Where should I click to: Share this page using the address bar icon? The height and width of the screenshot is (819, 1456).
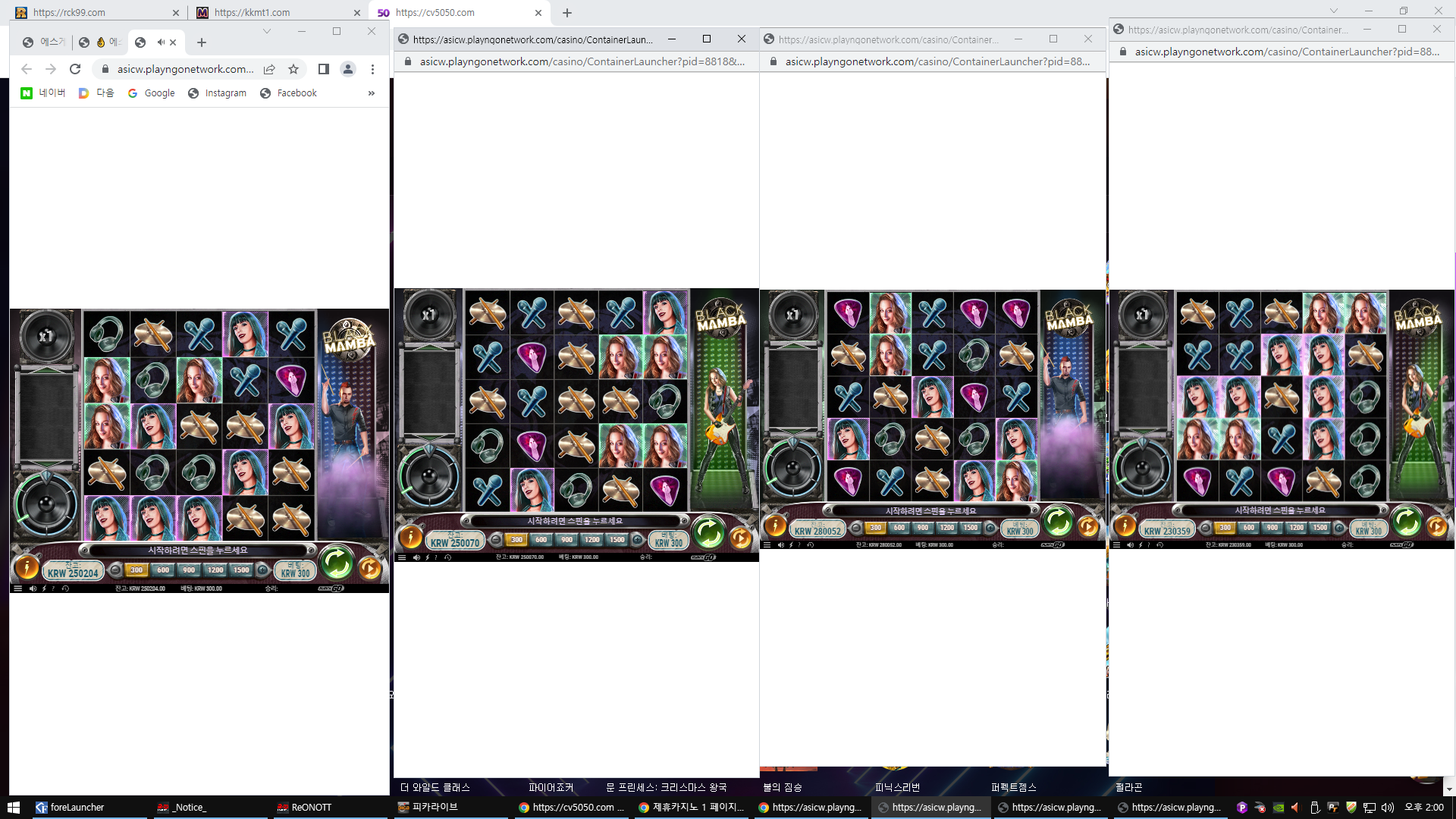tap(269, 69)
